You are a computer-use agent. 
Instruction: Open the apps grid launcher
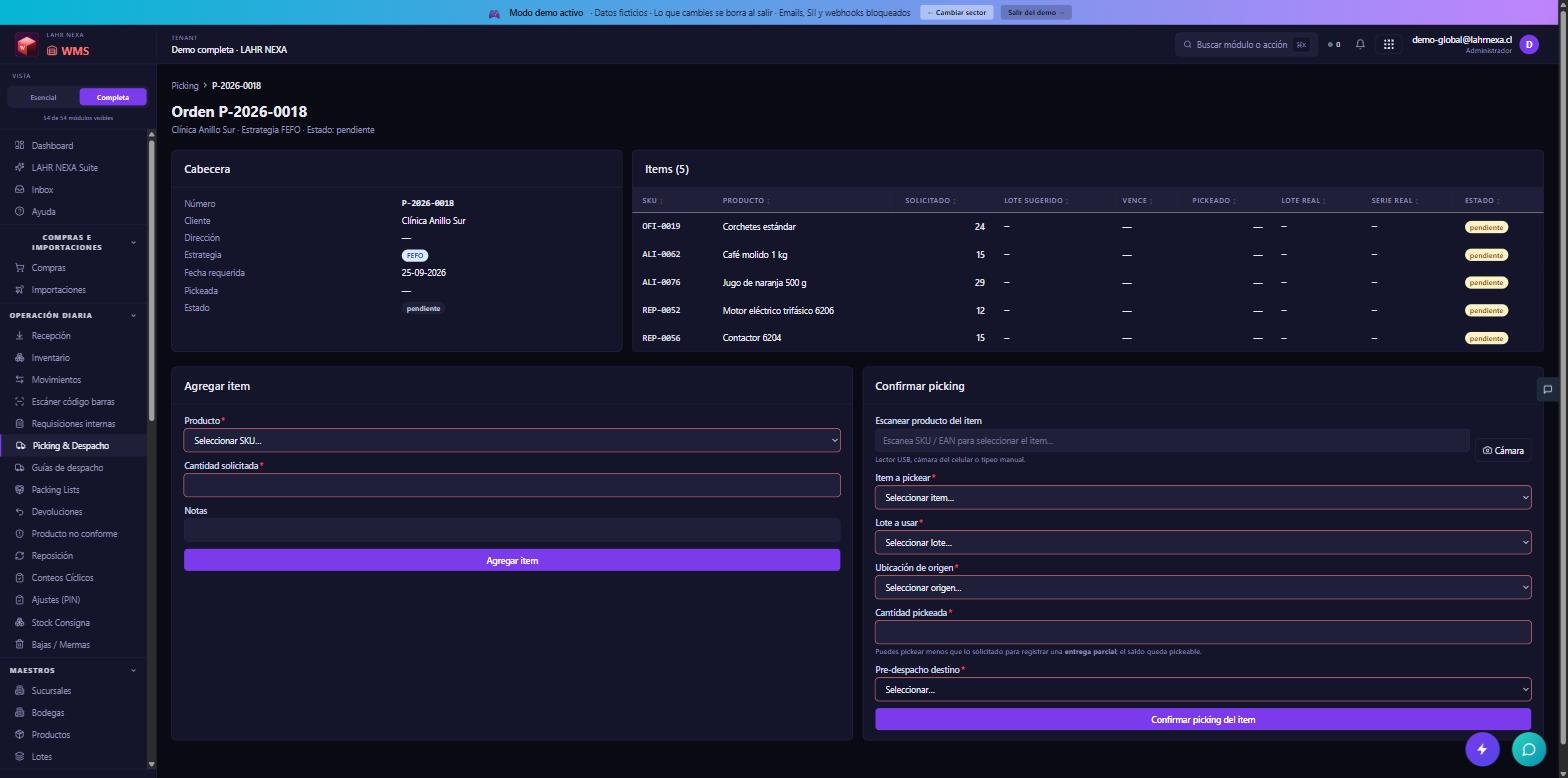(1388, 44)
